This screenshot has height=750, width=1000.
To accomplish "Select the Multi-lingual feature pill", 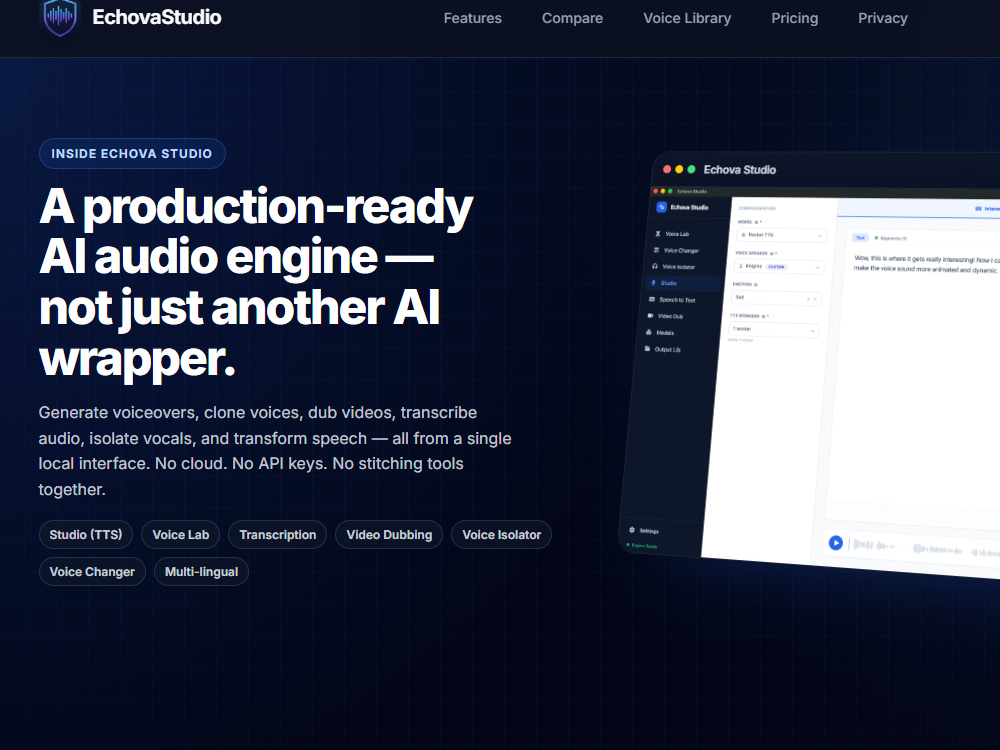I will 202,571.
